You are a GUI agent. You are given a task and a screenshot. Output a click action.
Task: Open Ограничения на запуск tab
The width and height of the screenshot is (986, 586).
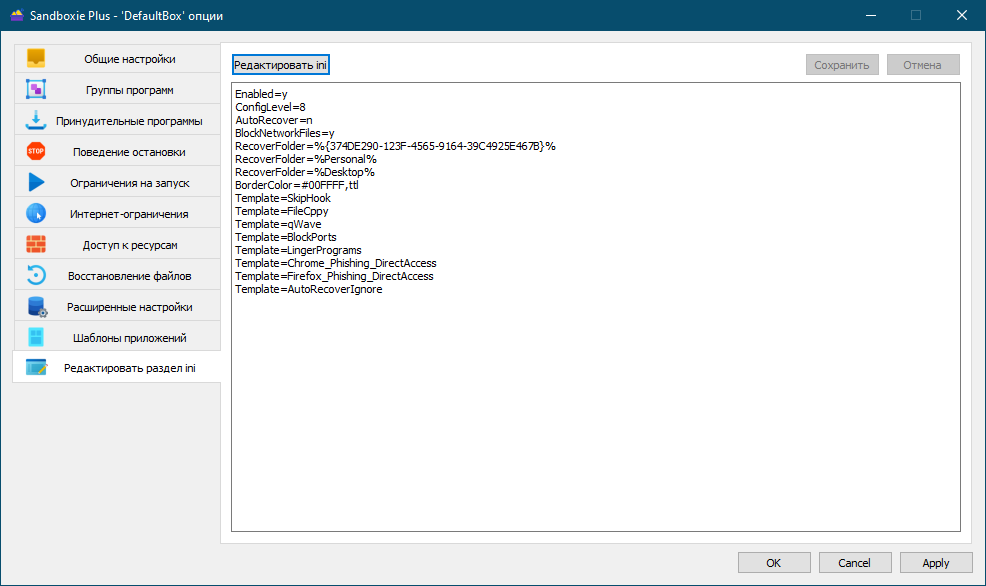click(x=118, y=183)
